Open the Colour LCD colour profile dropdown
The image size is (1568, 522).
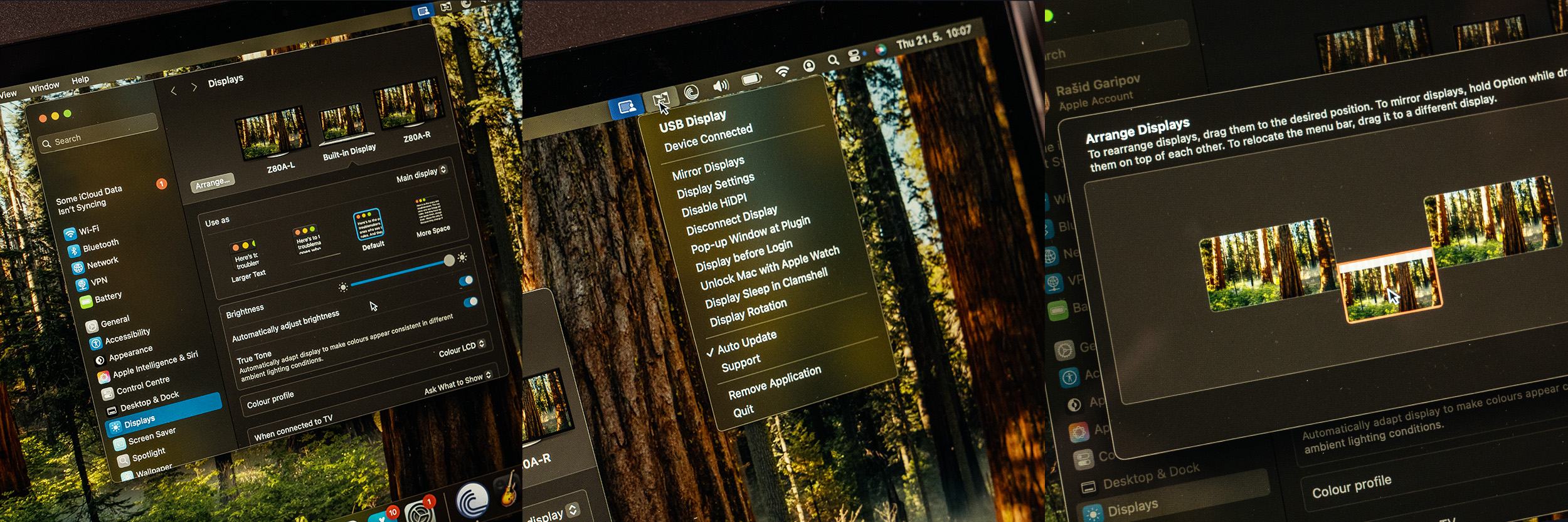pos(462,348)
